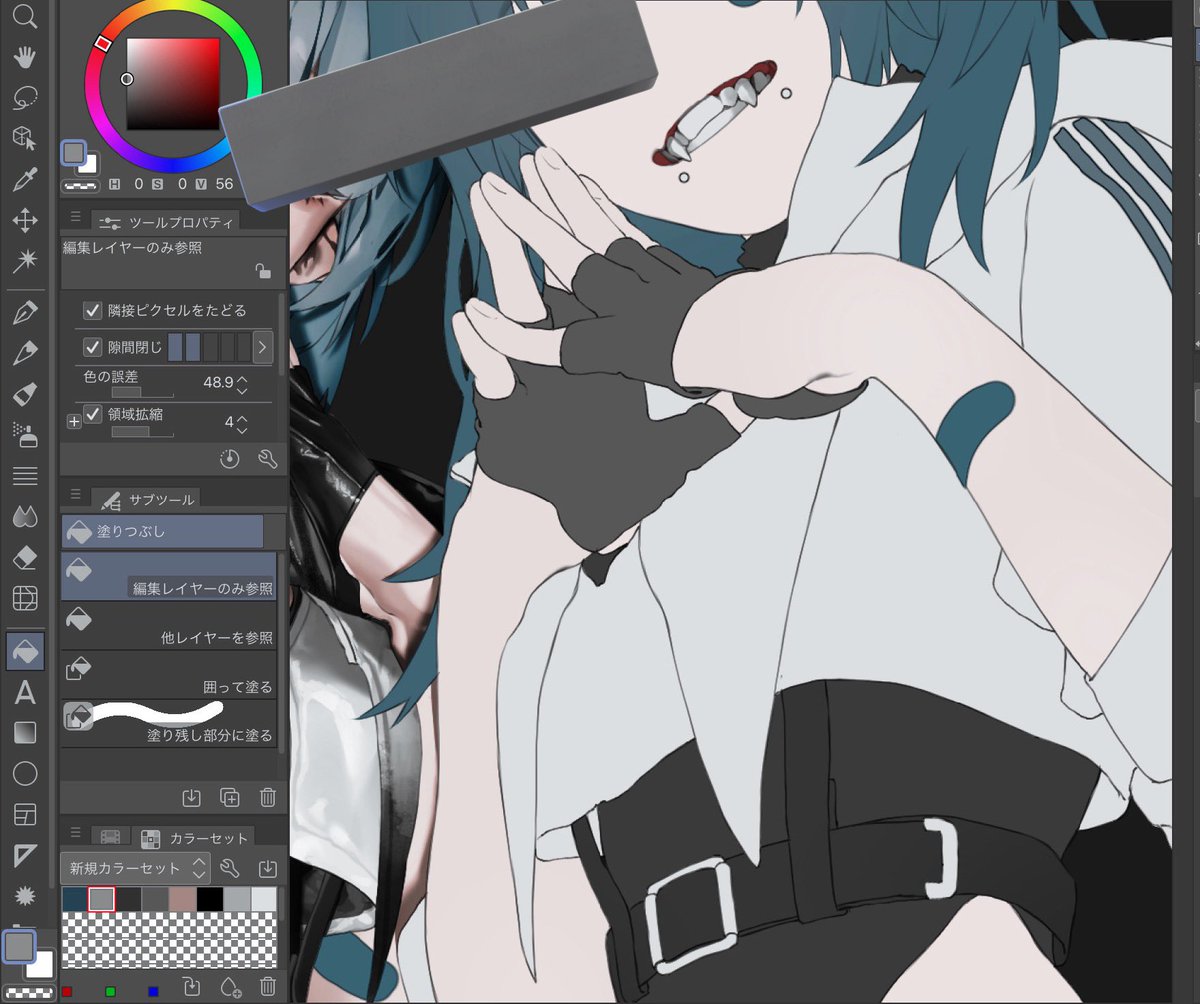Select the Hand pan tool
Image resolution: width=1200 pixels, height=1004 pixels.
25,57
